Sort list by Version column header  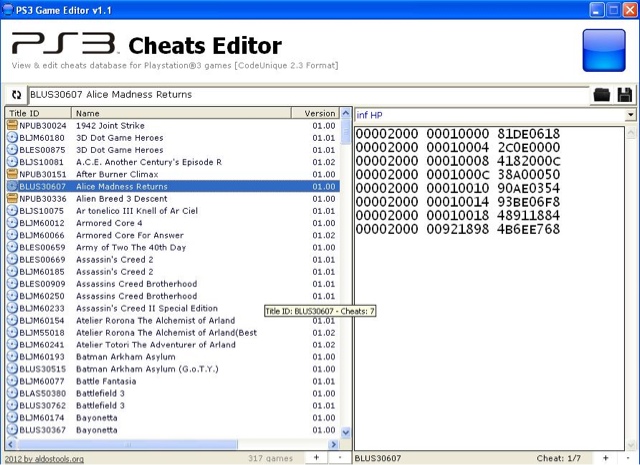(x=315, y=113)
